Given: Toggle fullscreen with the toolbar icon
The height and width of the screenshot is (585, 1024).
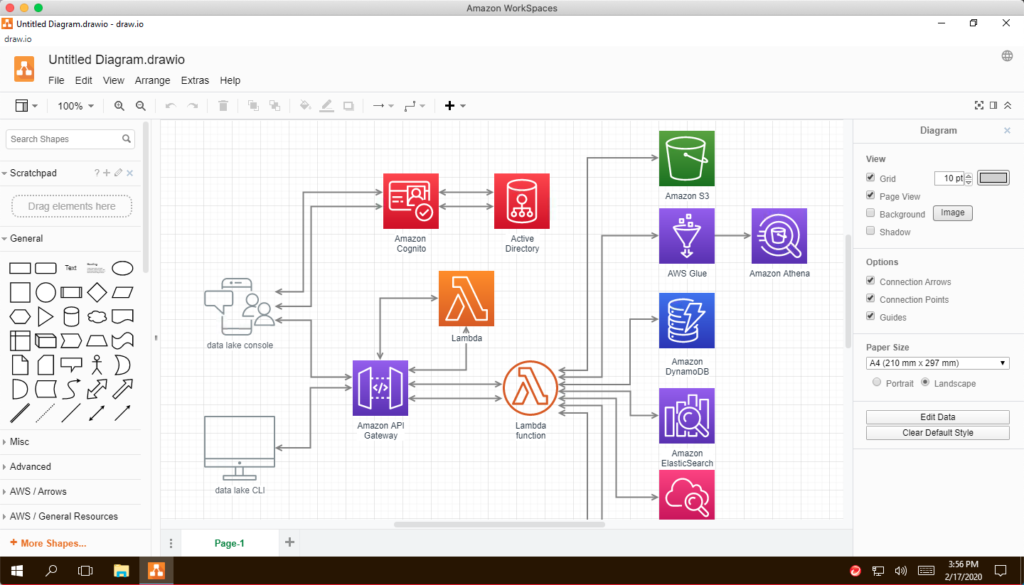Looking at the screenshot, I should 979,106.
